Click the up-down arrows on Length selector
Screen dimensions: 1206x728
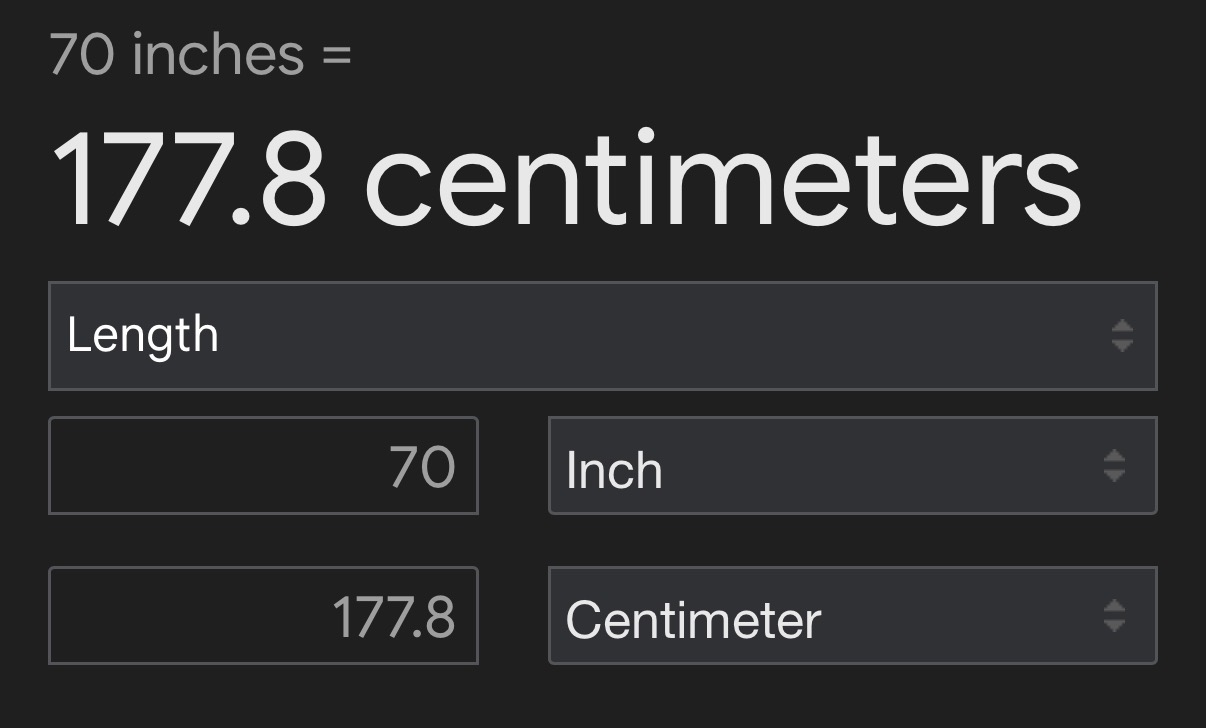coord(1122,336)
